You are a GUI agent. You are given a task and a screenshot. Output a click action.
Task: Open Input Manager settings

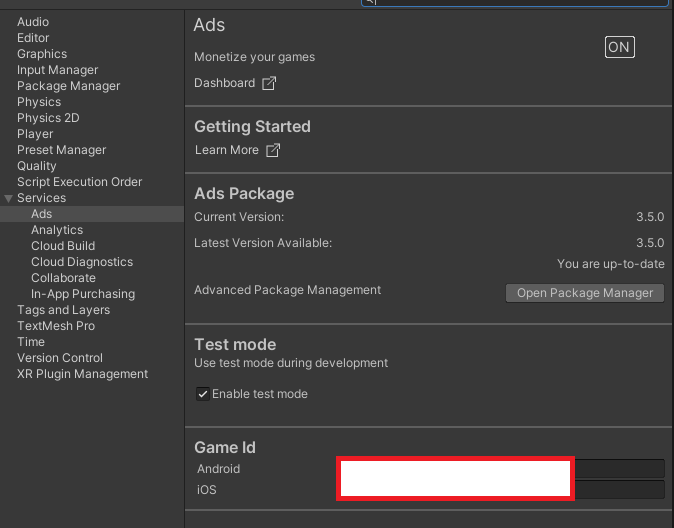(58, 70)
